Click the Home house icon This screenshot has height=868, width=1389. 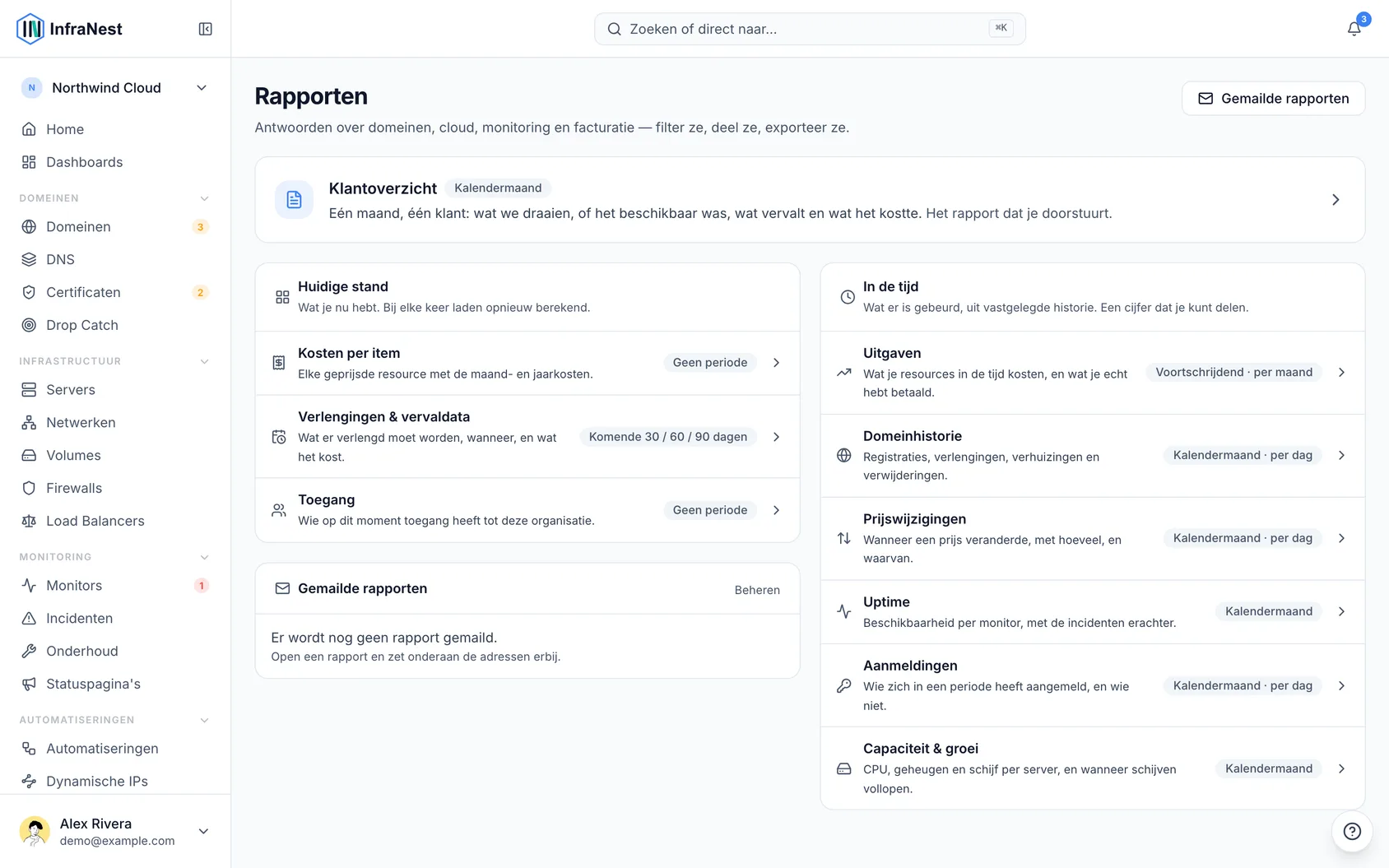click(29, 129)
